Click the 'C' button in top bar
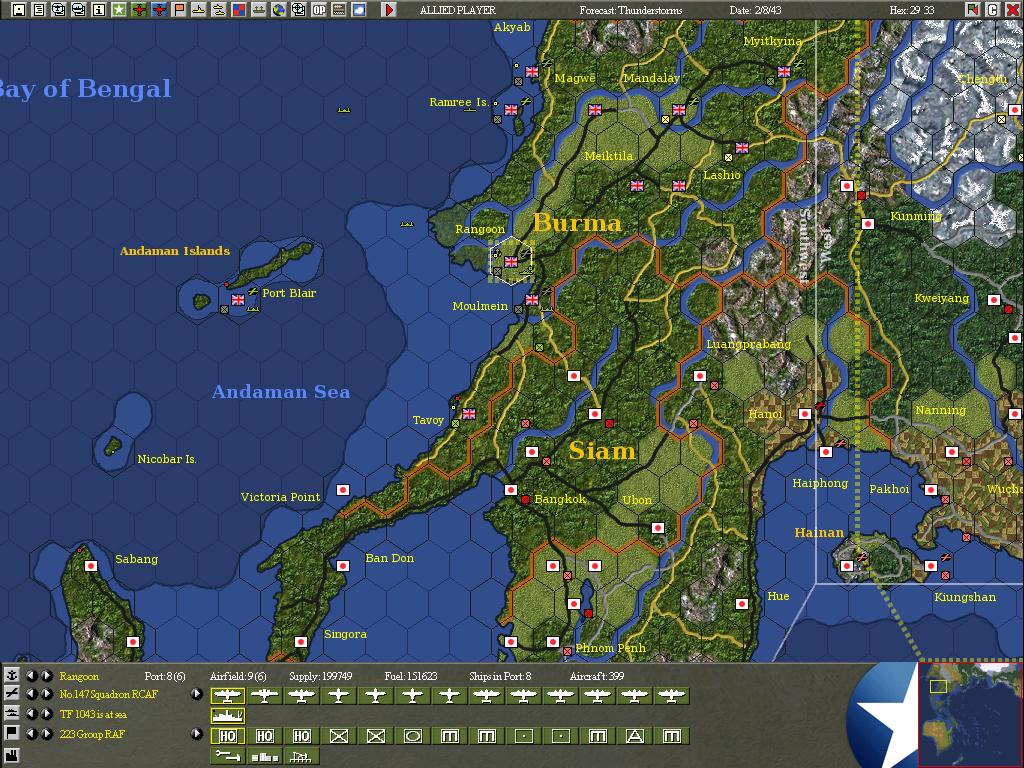 (992, 10)
